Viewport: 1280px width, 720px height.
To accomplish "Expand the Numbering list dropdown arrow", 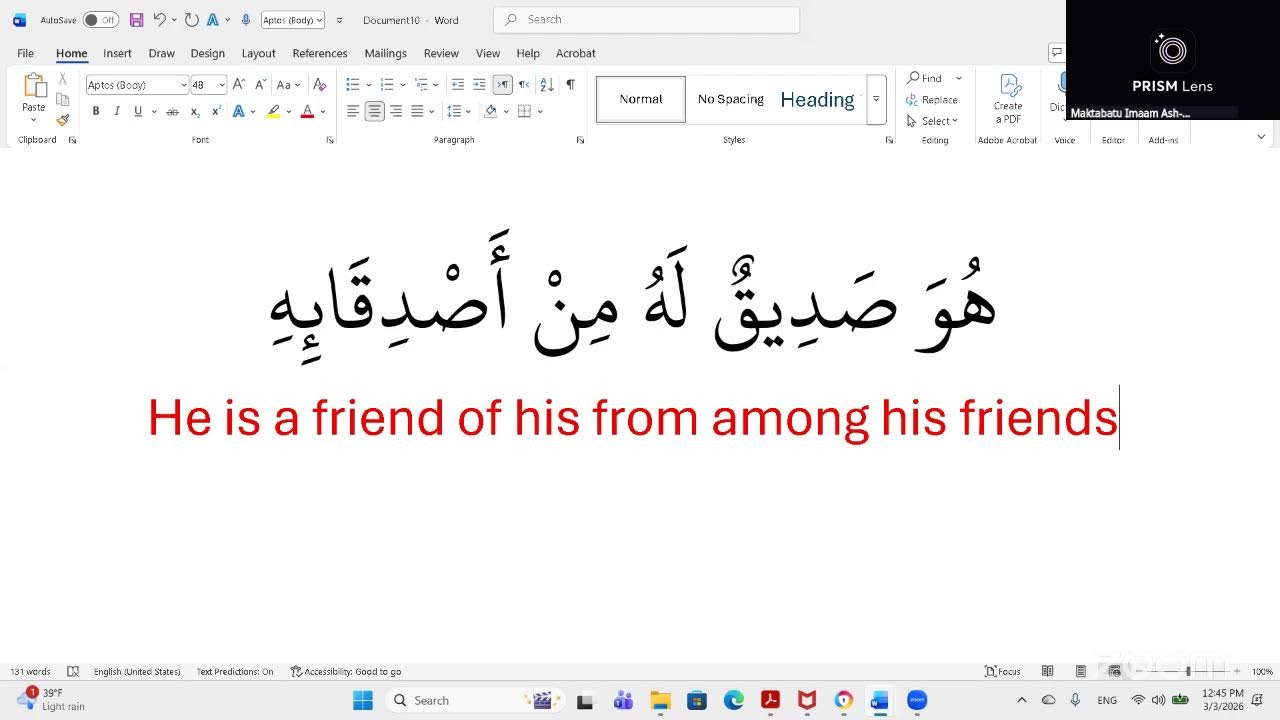I will click(x=403, y=85).
